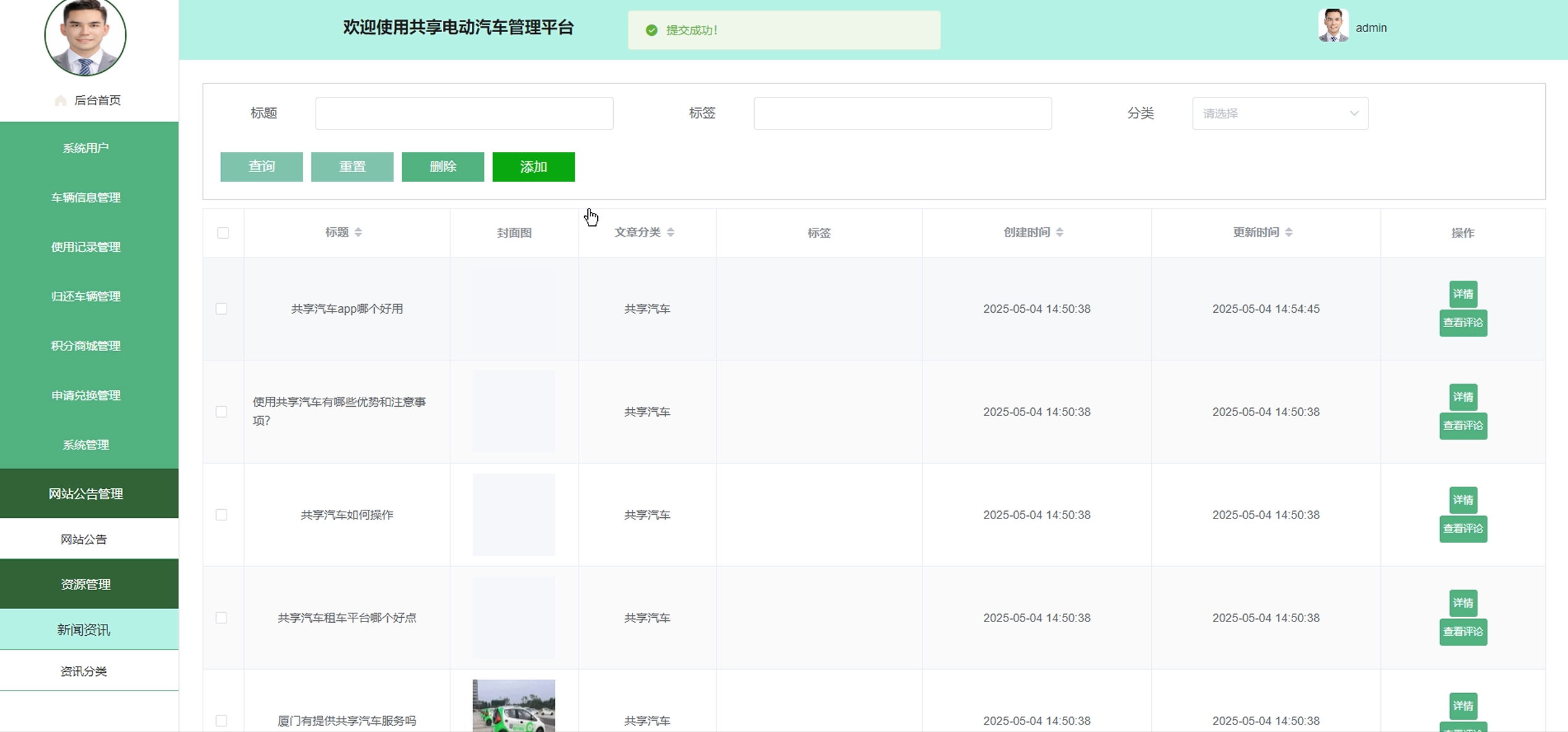This screenshot has width=1568, height=732.
Task: Click the large profile photo in the sidebar
Action: (85, 36)
